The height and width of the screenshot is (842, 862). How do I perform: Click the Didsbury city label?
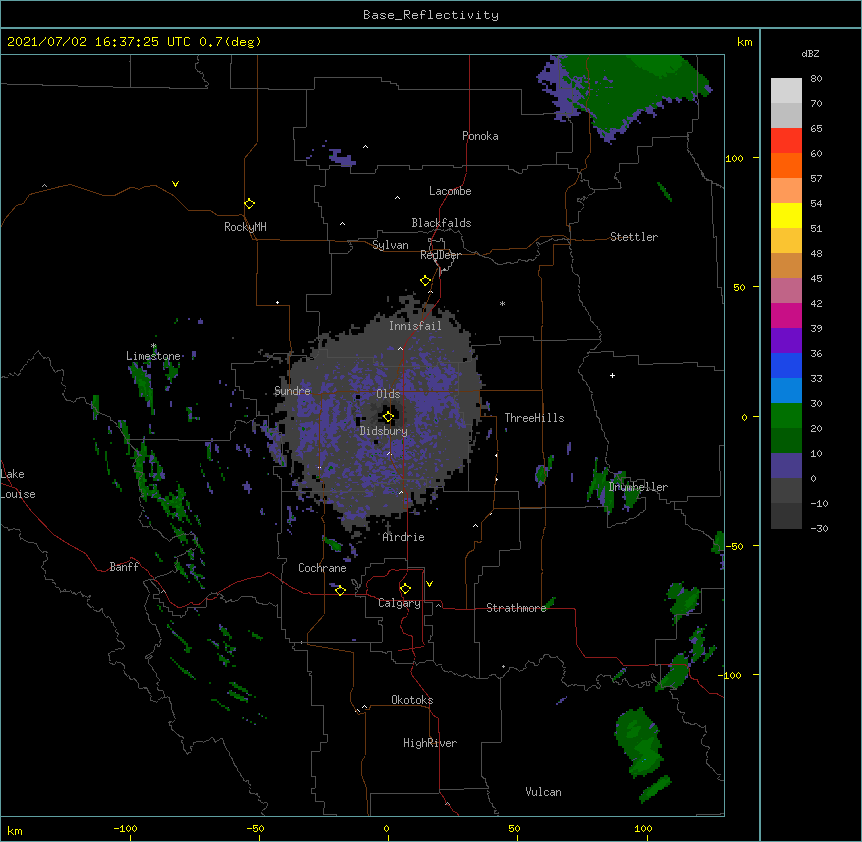point(384,431)
